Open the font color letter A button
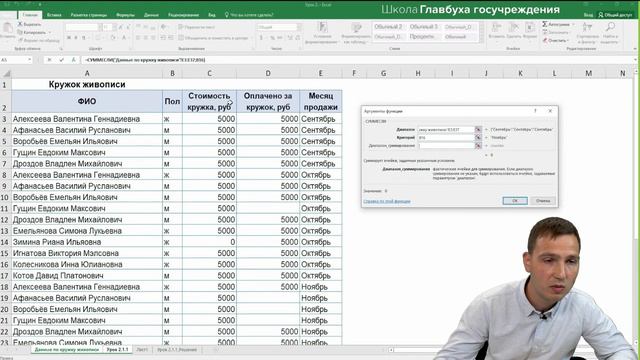 (124, 38)
